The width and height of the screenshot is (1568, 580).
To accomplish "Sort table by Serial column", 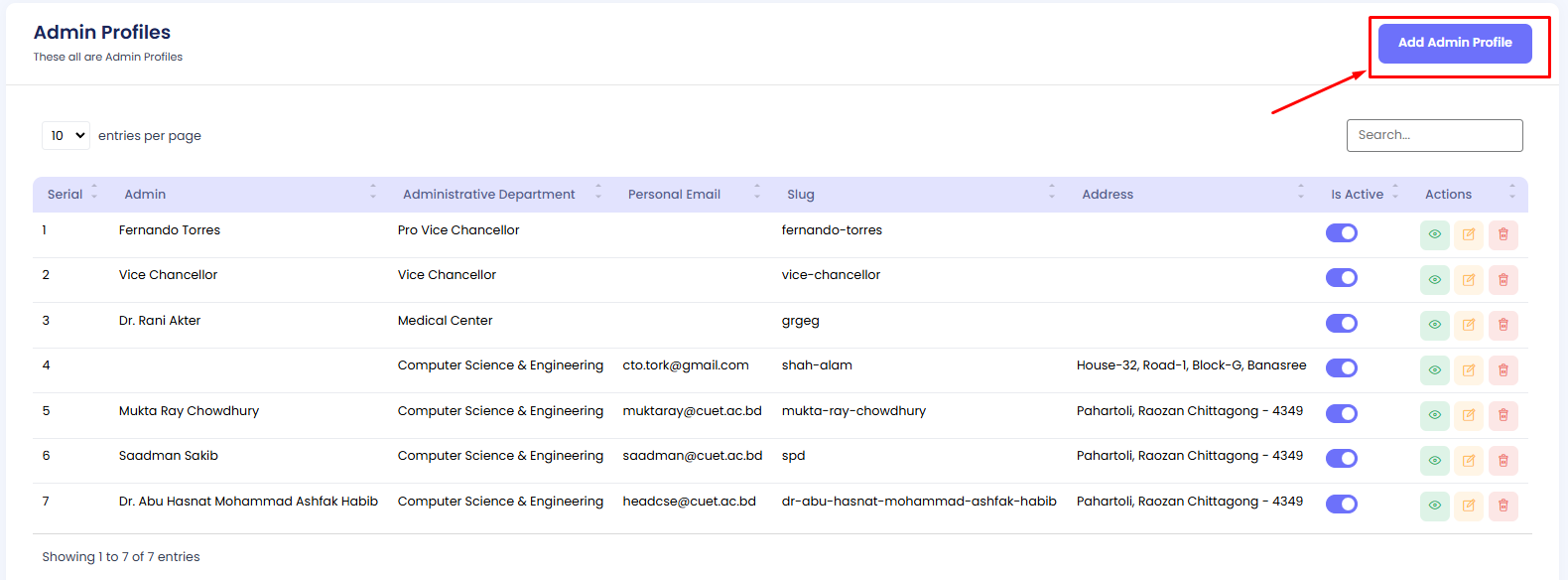I will point(65,195).
